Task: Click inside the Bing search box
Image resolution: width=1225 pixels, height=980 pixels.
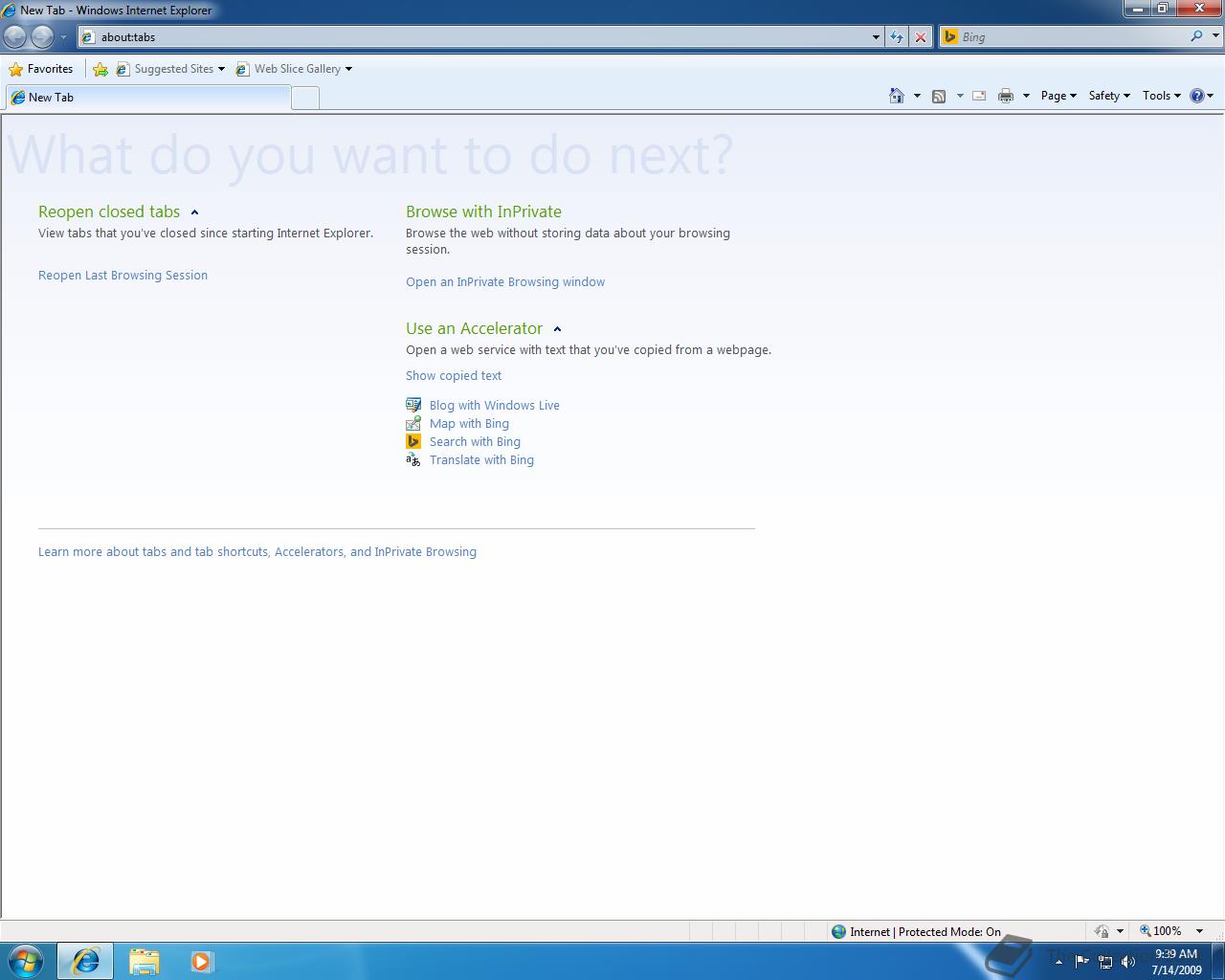Action: pyautogui.click(x=1062, y=37)
